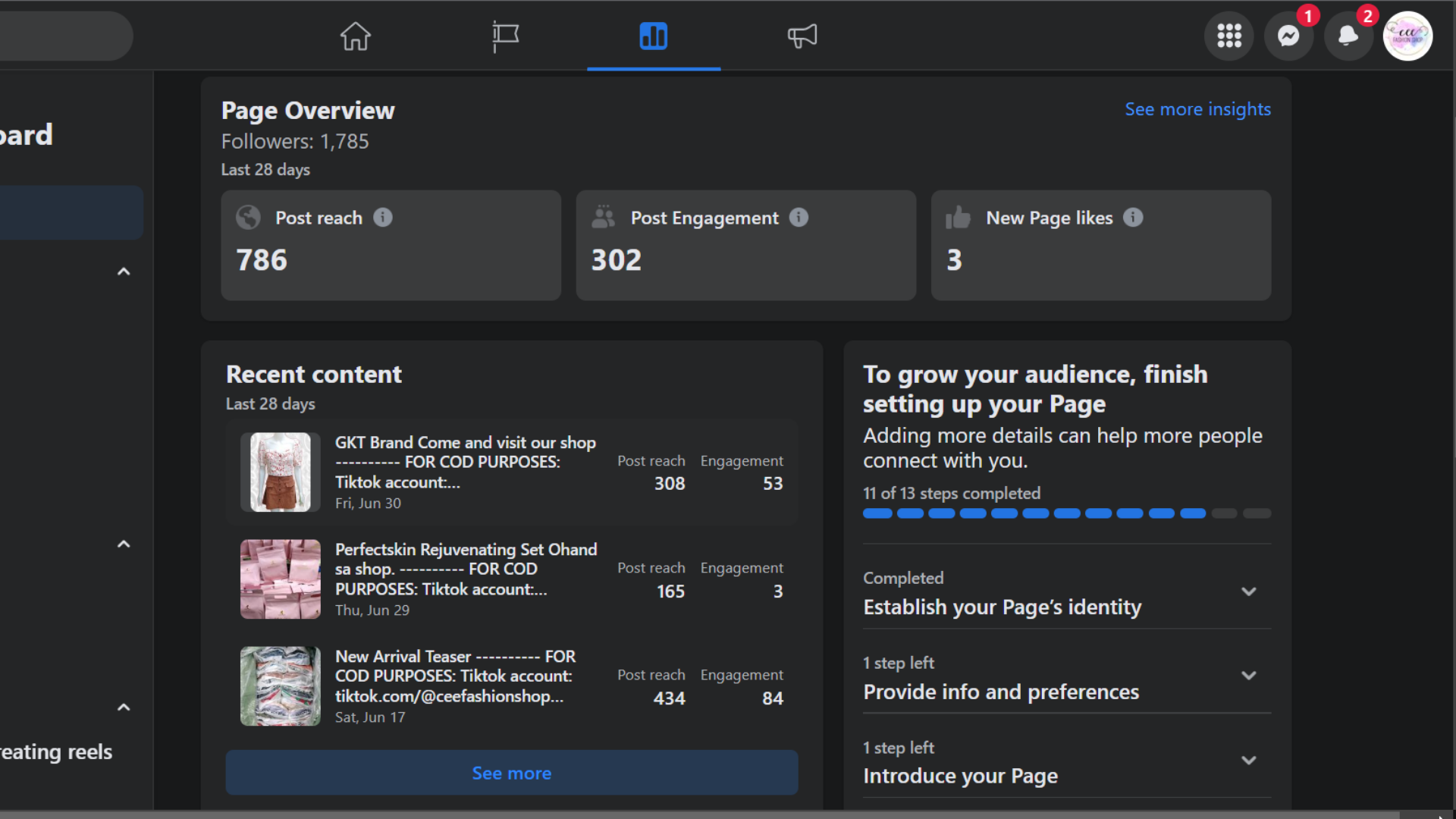The image size is (1456, 819).
Task: Click See more recent content button
Action: pyautogui.click(x=511, y=773)
